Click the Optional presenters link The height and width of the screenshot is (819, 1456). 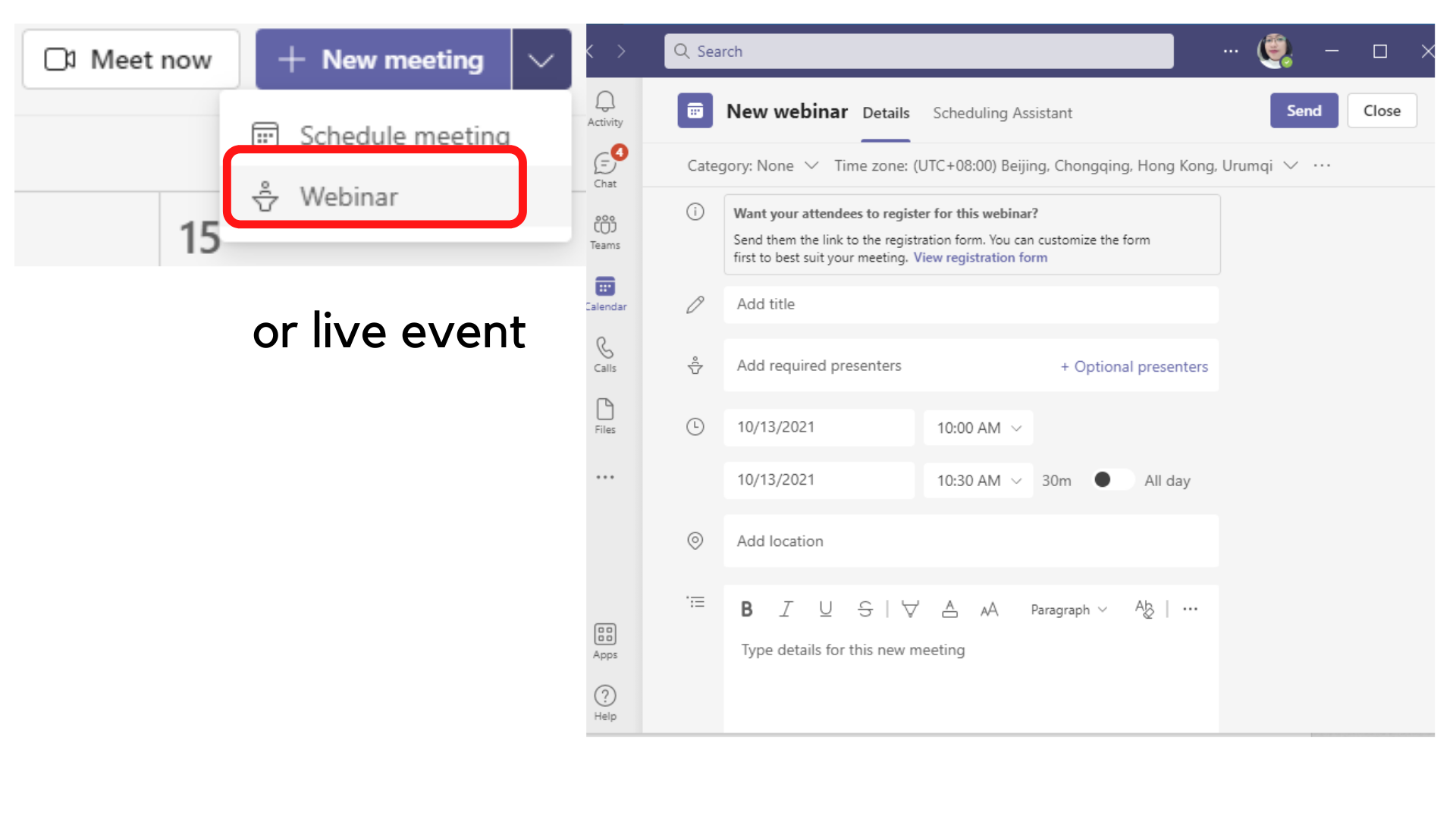tap(1134, 366)
